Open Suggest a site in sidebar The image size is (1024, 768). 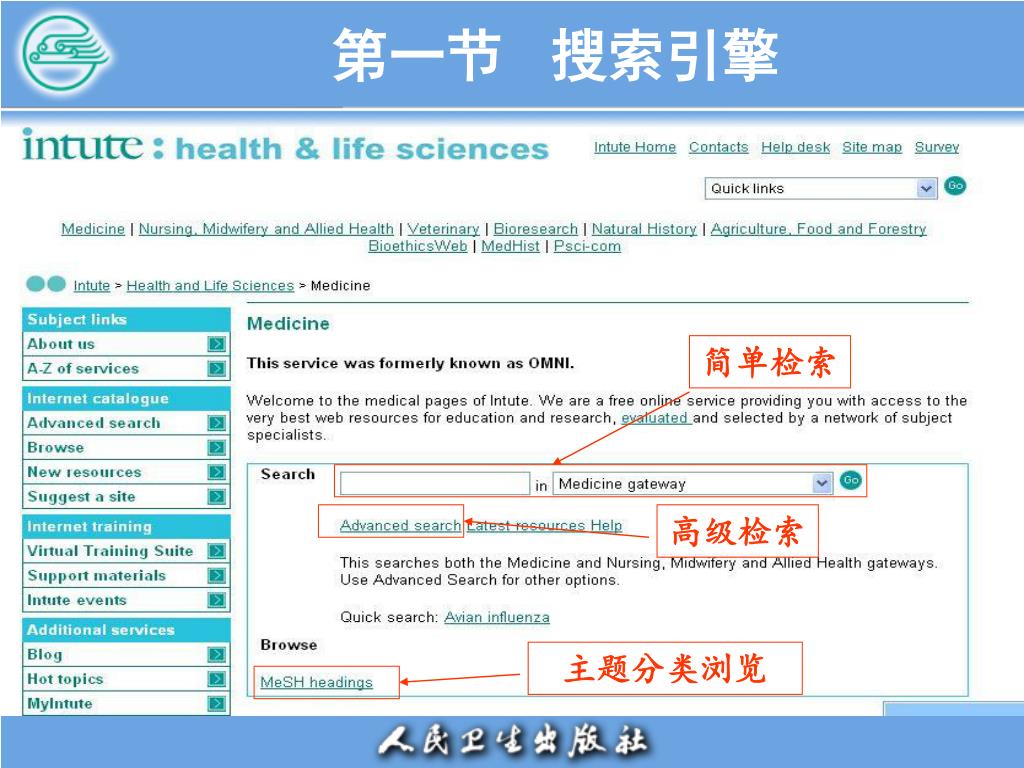pos(126,497)
